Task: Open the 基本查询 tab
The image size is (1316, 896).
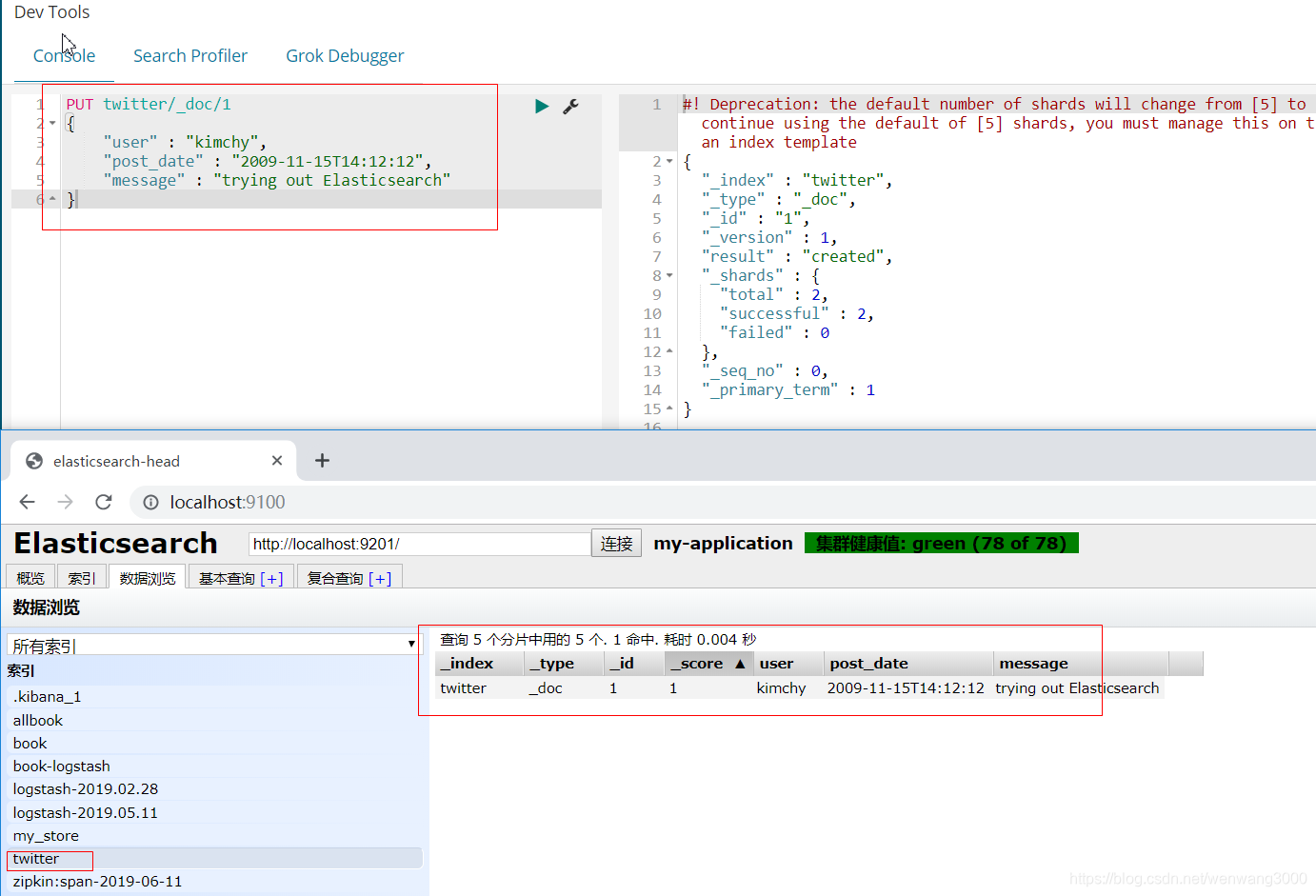Action: pyautogui.click(x=227, y=578)
